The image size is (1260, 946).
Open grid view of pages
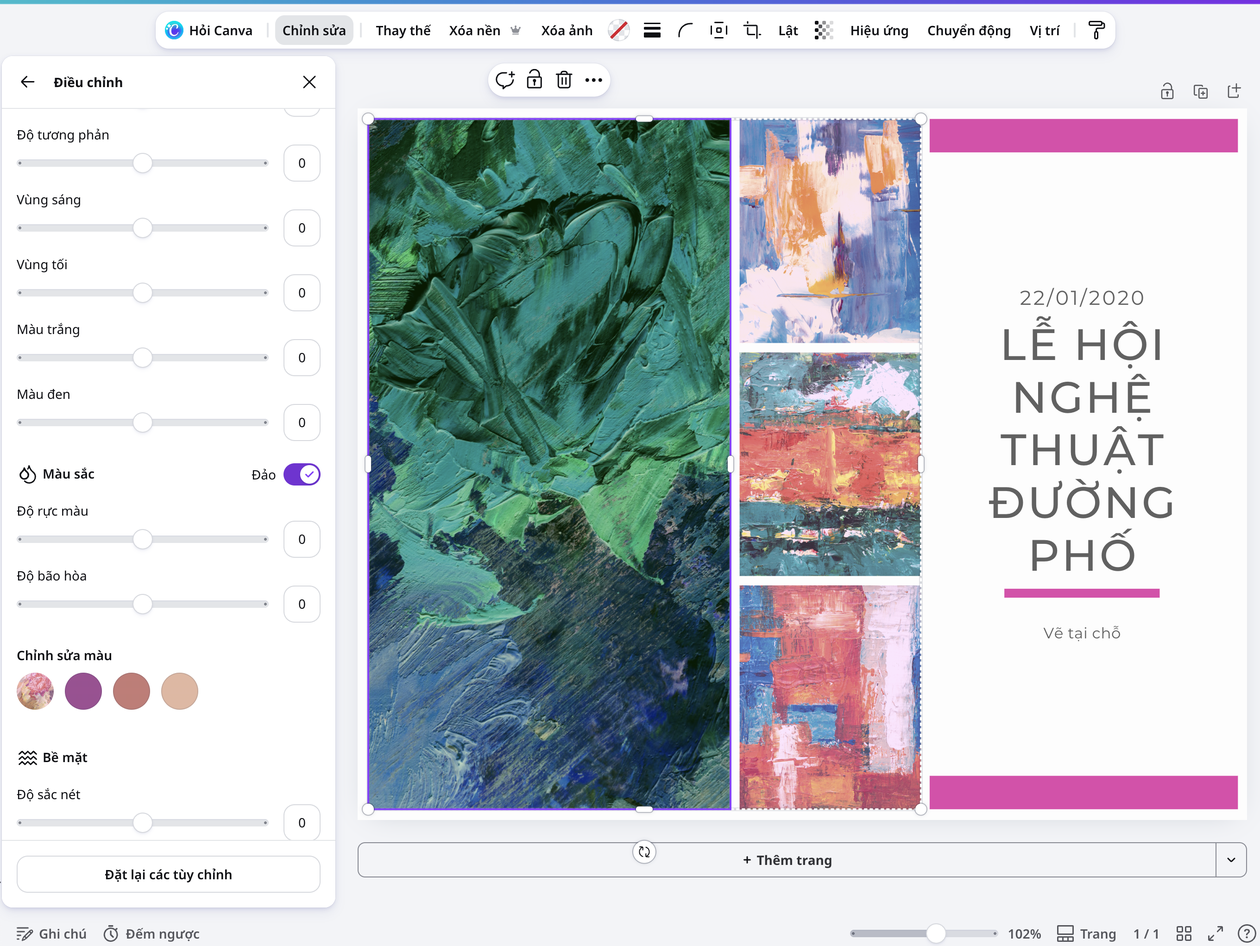[x=1184, y=934]
